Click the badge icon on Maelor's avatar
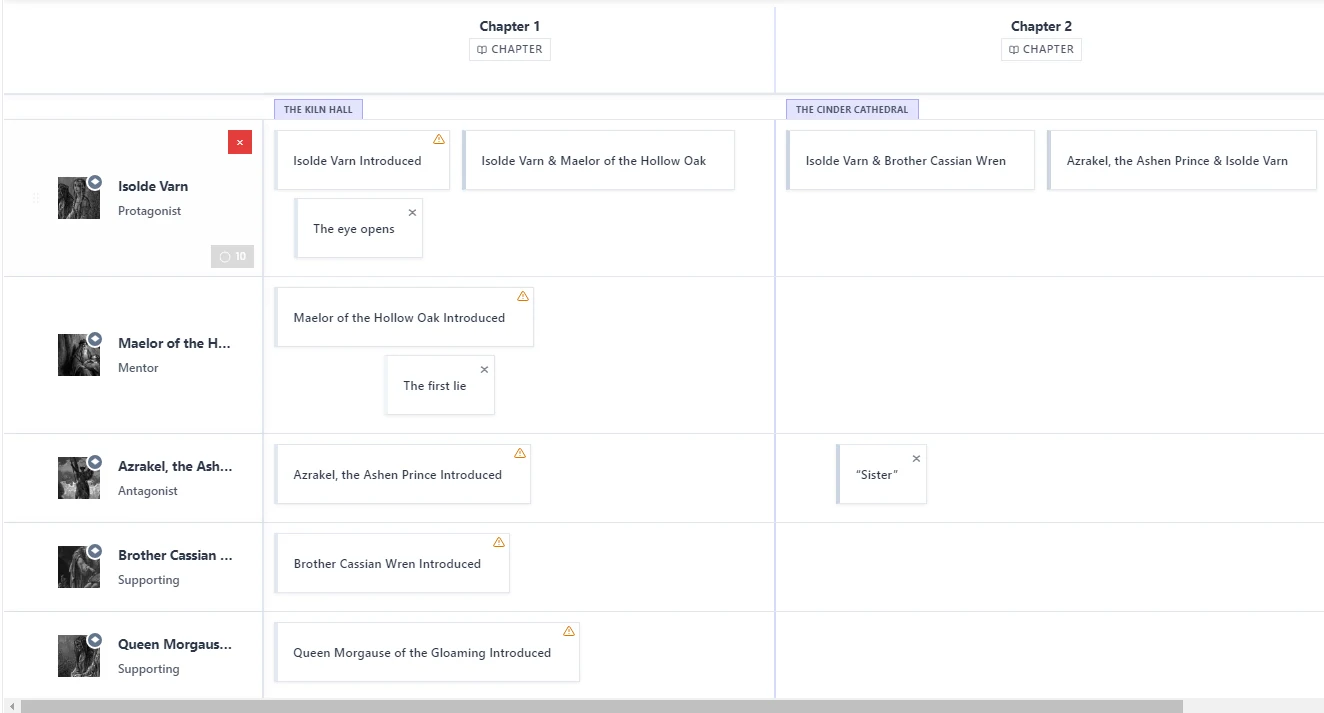 point(95,339)
